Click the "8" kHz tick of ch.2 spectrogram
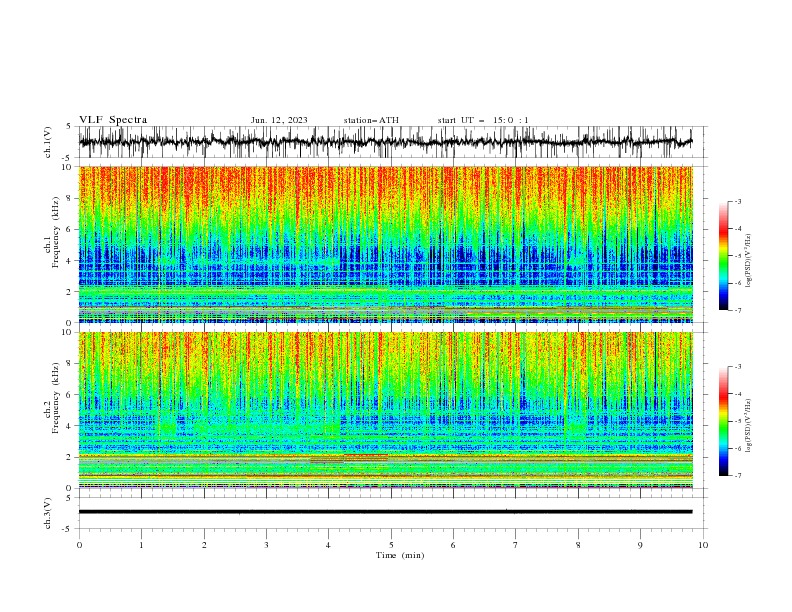Viewport: 792px width, 612px height. pos(71,364)
